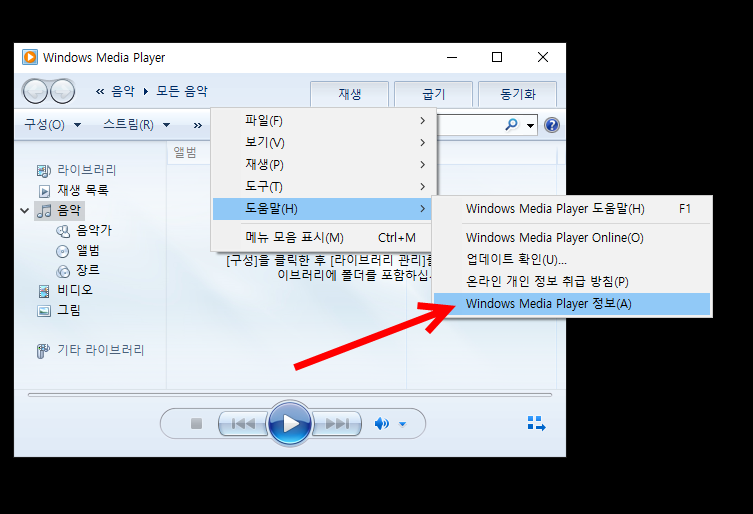Select 기타 라이브러리 in the tree
753x514 pixels.
[x=100, y=350]
